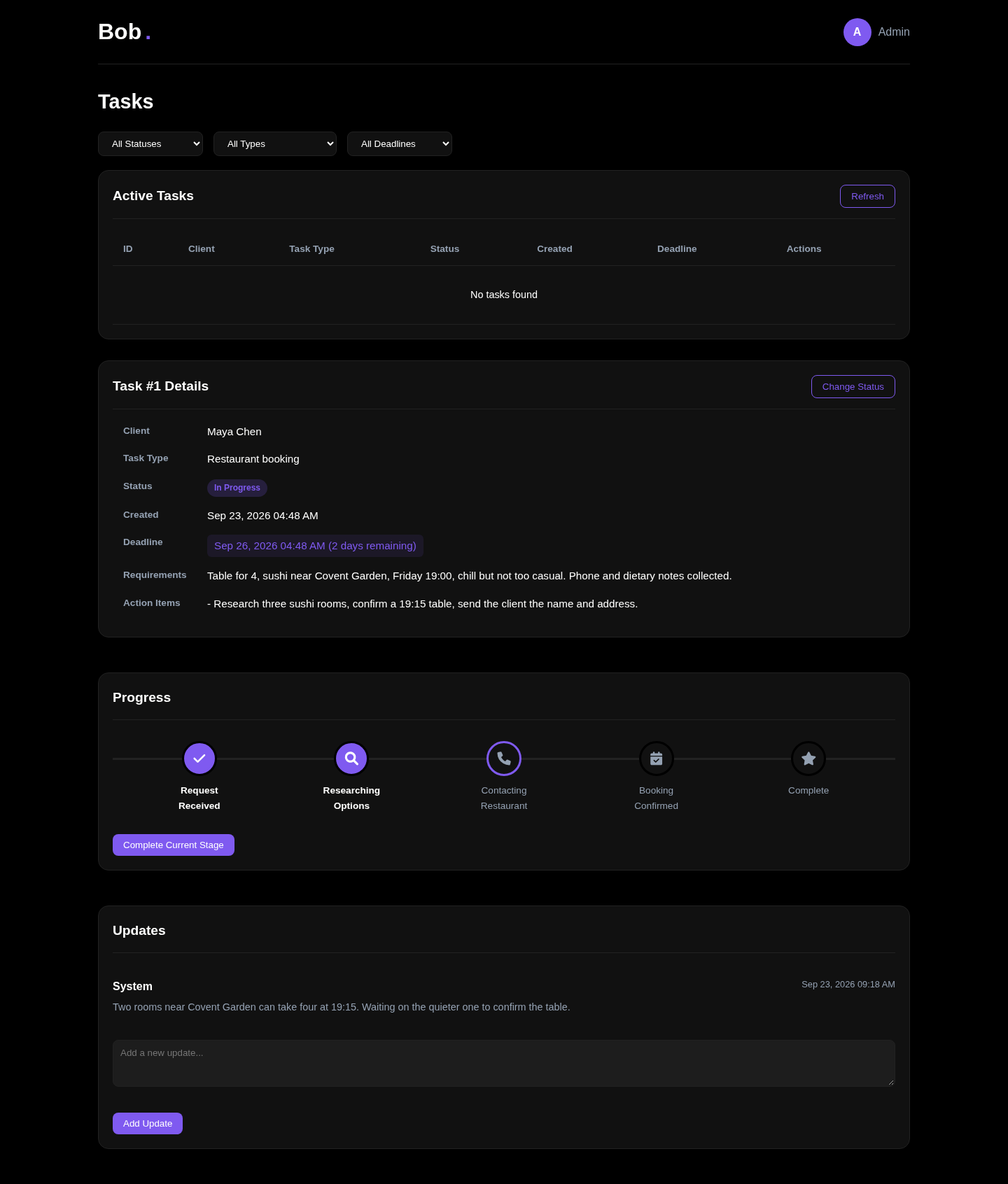This screenshot has width=1008, height=1184.
Task: Focus the Add a new update text area
Action: [x=504, y=1063]
